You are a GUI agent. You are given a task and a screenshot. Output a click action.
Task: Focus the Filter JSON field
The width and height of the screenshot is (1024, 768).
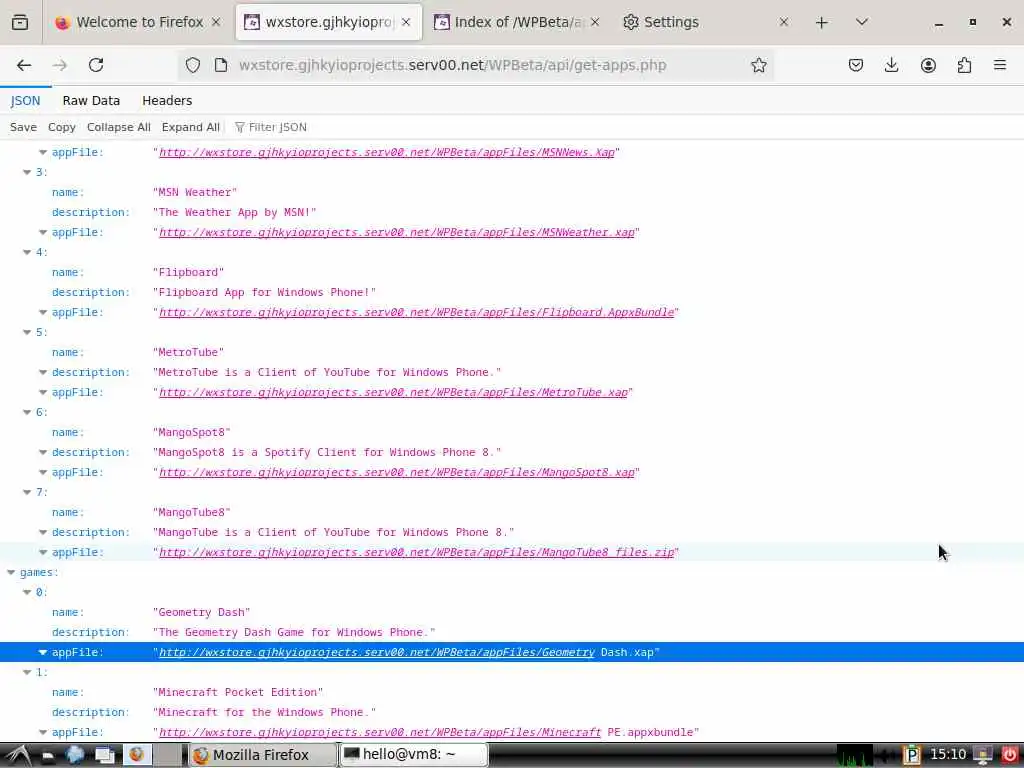278,127
